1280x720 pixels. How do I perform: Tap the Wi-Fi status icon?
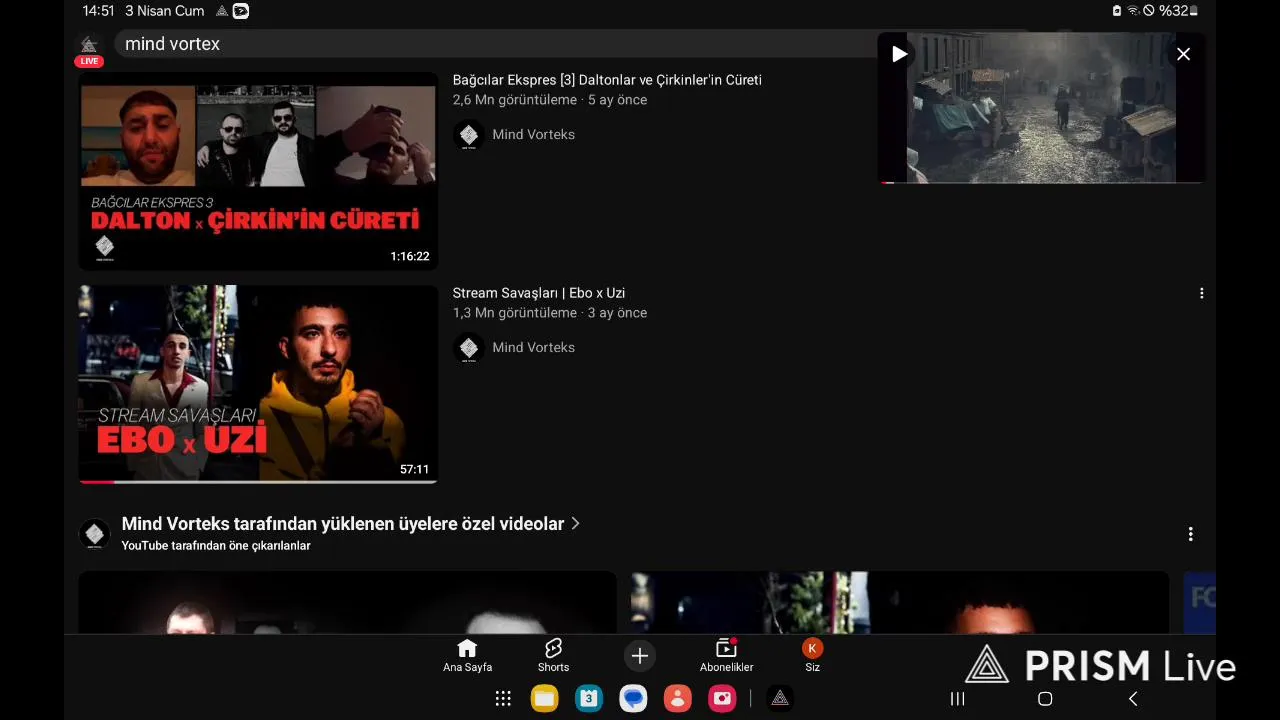click(x=1133, y=11)
